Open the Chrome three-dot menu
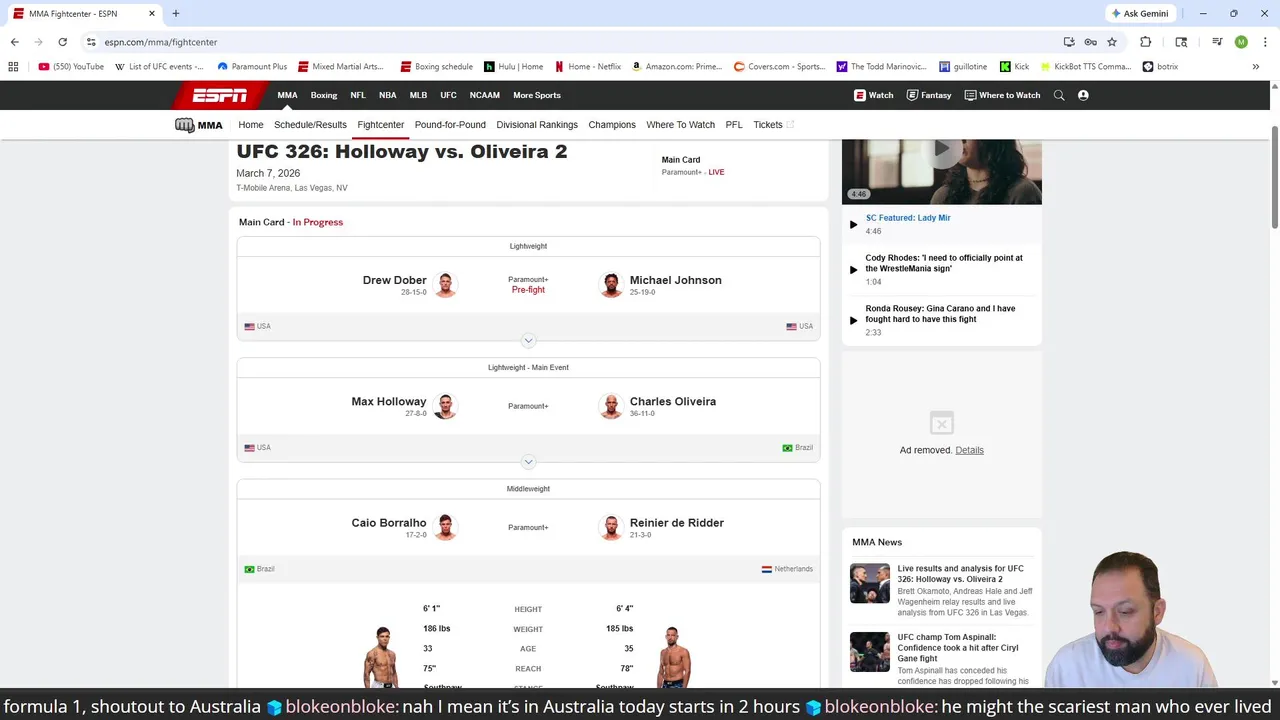 click(x=1265, y=42)
